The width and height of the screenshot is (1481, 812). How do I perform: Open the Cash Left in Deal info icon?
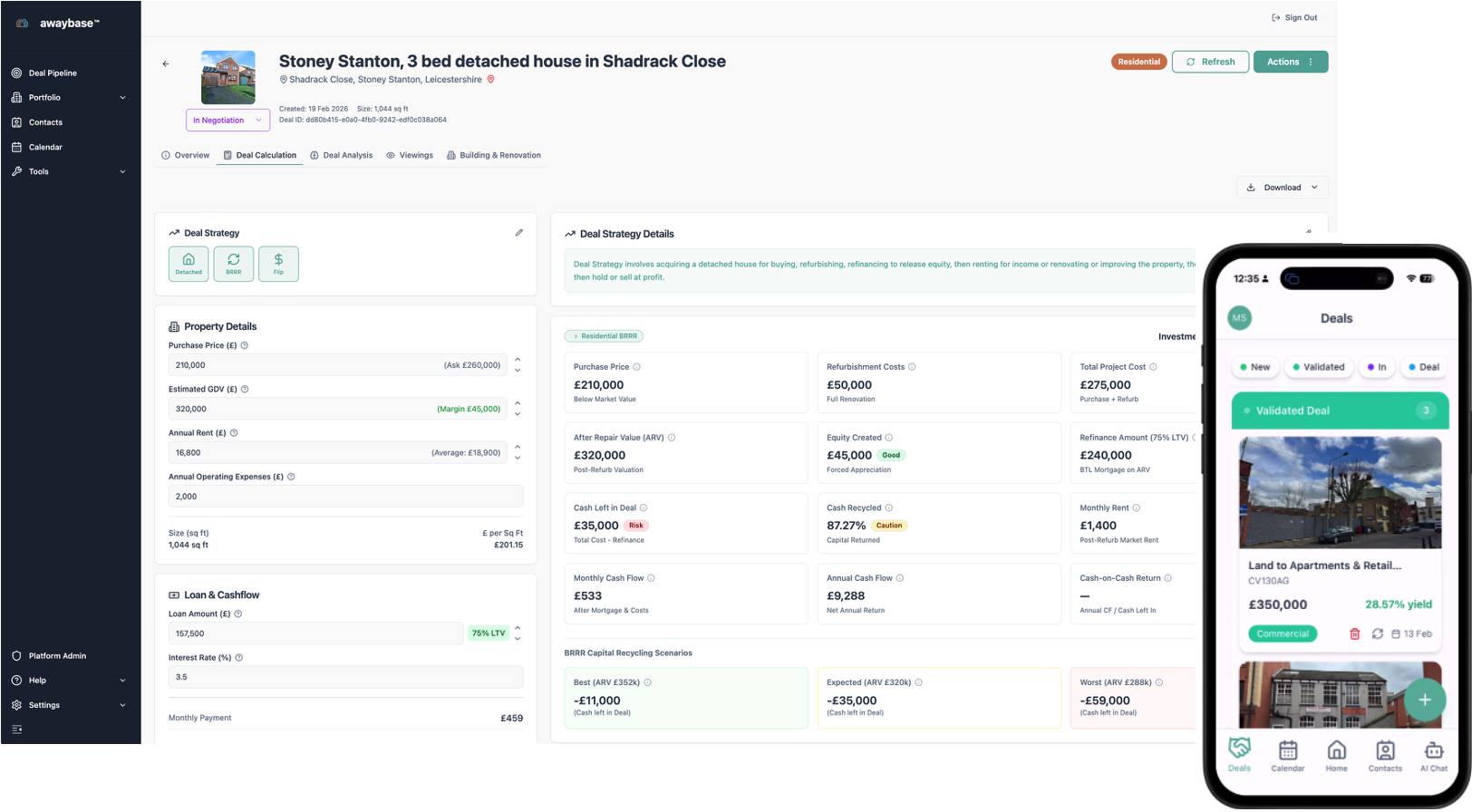click(x=644, y=508)
